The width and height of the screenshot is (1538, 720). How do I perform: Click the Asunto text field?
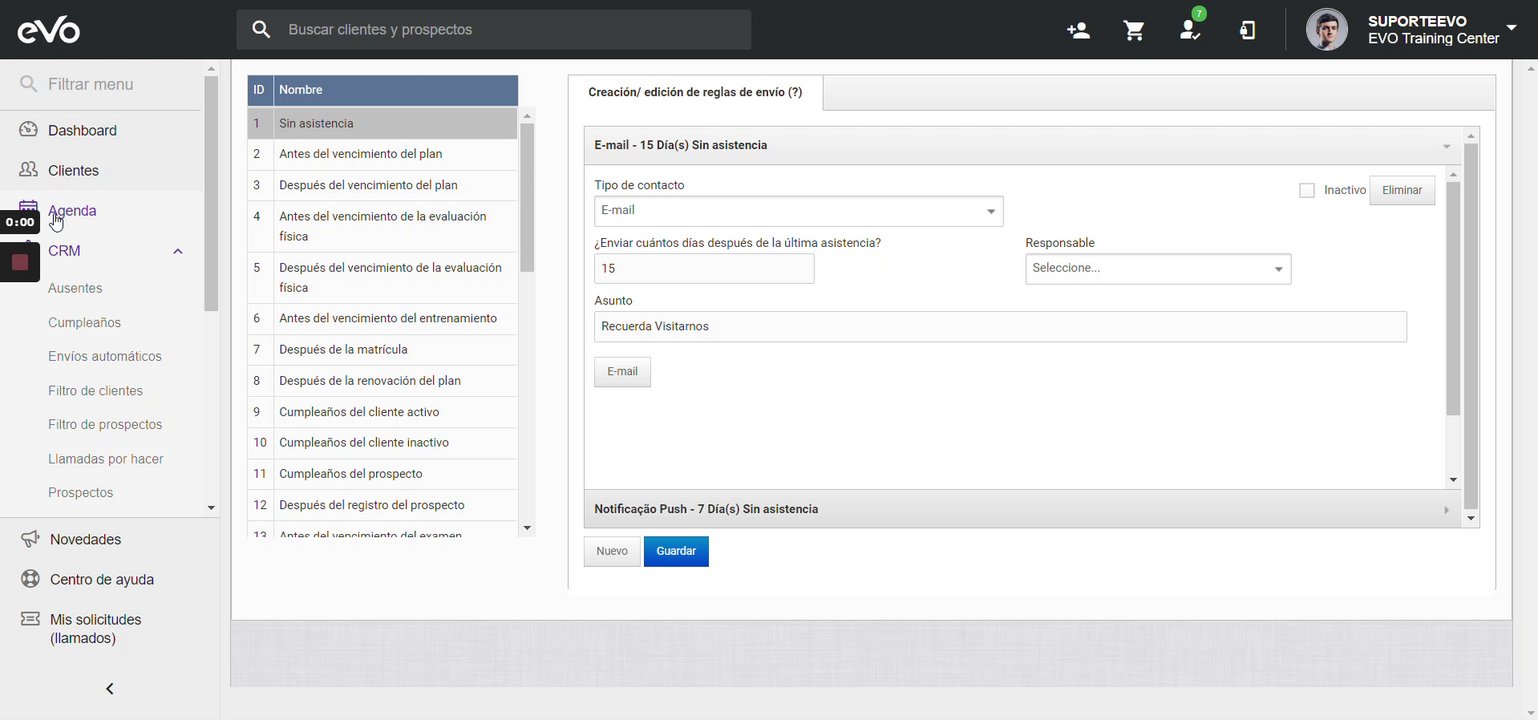(1000, 327)
